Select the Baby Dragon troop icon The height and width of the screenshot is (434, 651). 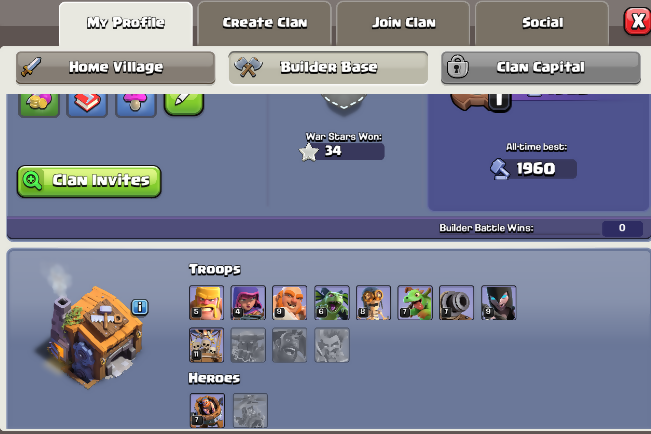coord(415,302)
